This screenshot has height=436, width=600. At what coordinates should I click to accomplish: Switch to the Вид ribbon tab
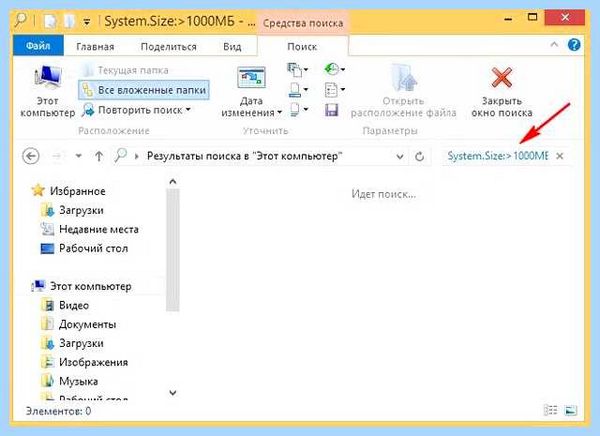(x=232, y=47)
